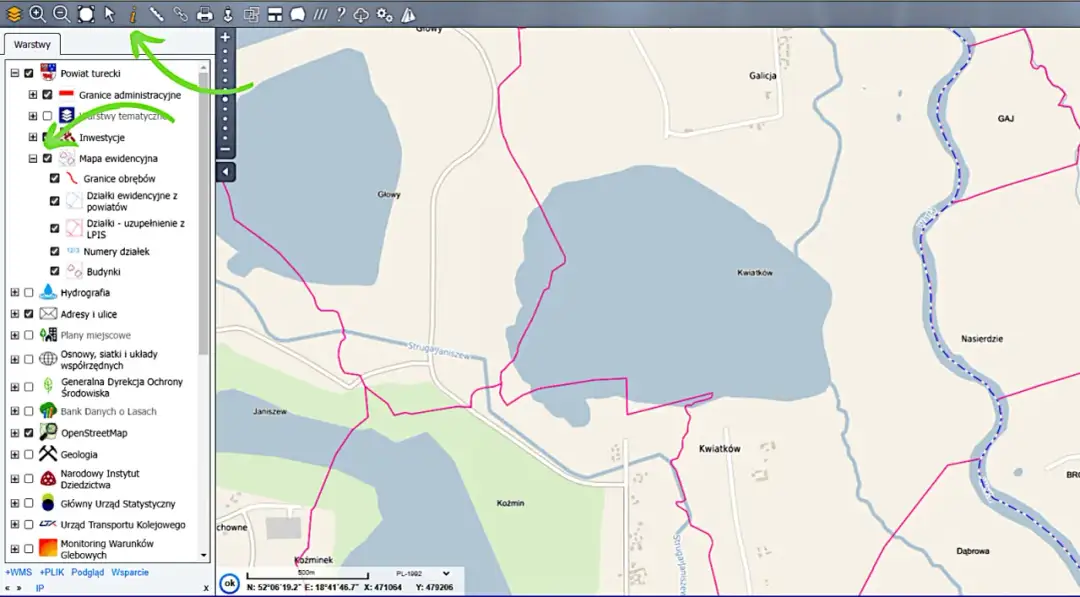Click the zoom out magnifier tool
The width and height of the screenshot is (1080, 597).
point(62,14)
